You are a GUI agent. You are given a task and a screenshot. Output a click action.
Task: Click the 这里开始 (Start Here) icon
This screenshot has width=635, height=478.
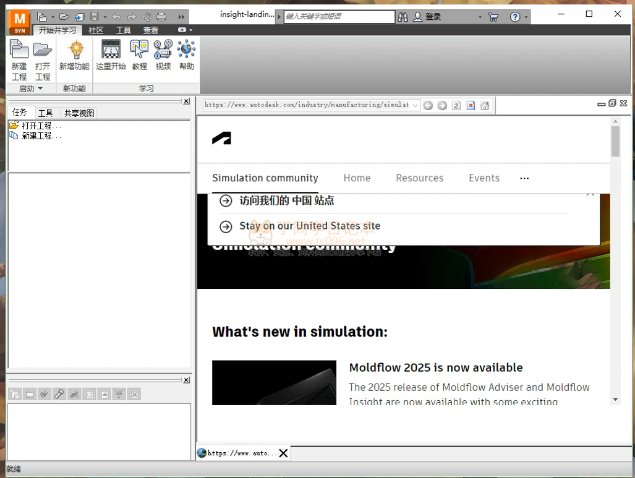(x=111, y=55)
